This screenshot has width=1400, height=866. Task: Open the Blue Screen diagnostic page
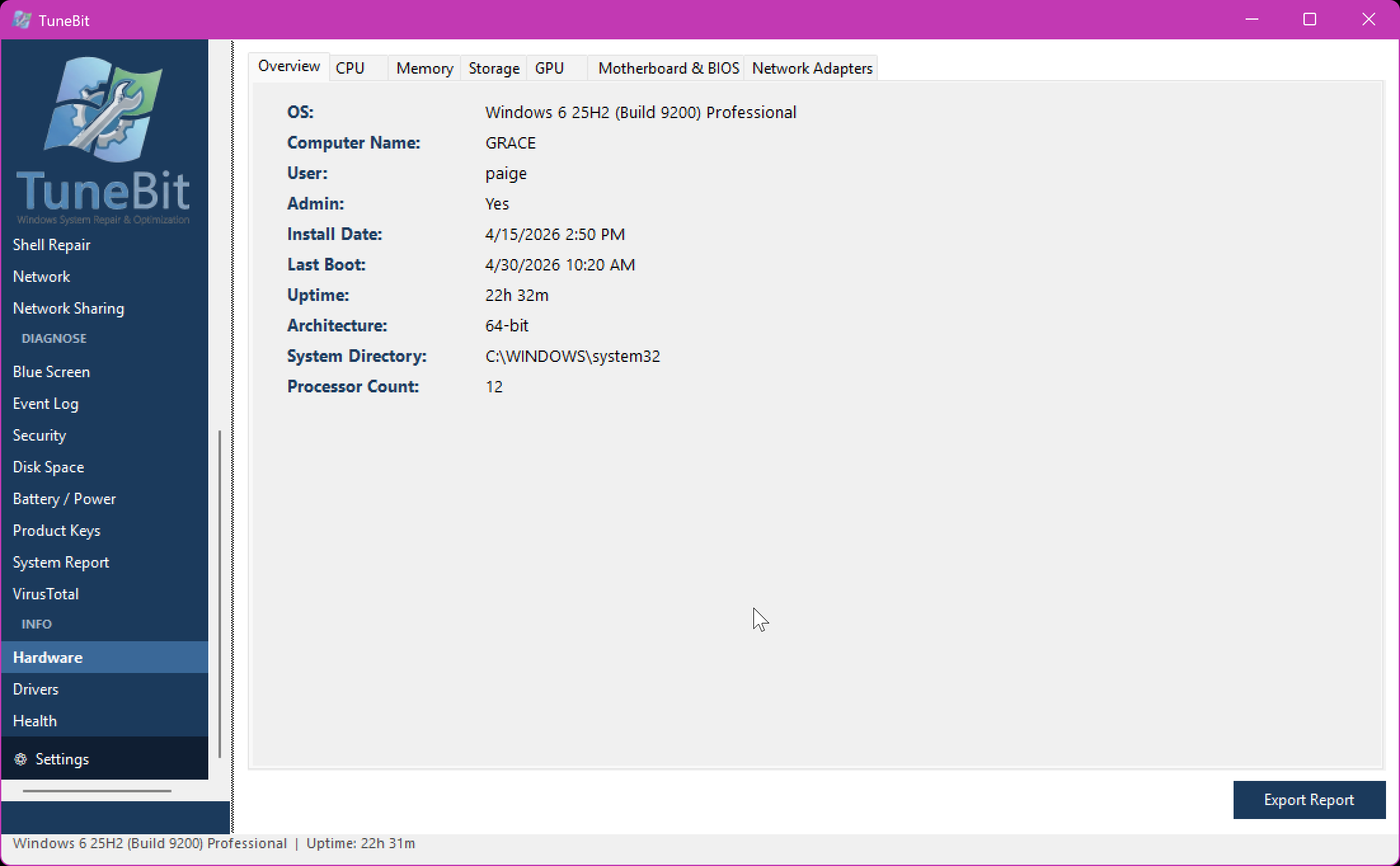(104, 371)
